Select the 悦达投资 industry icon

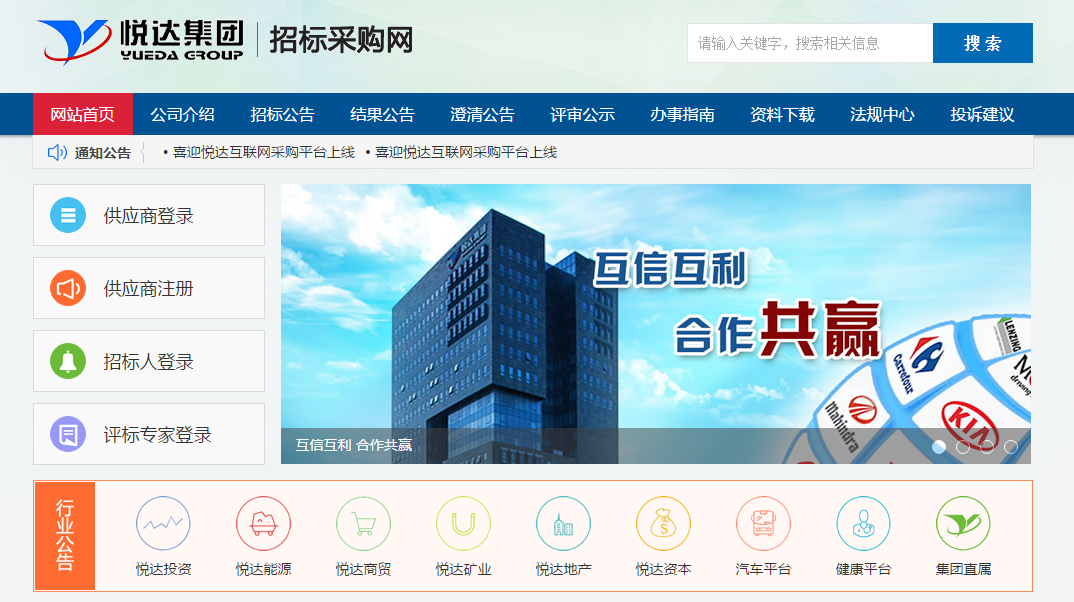point(163,523)
